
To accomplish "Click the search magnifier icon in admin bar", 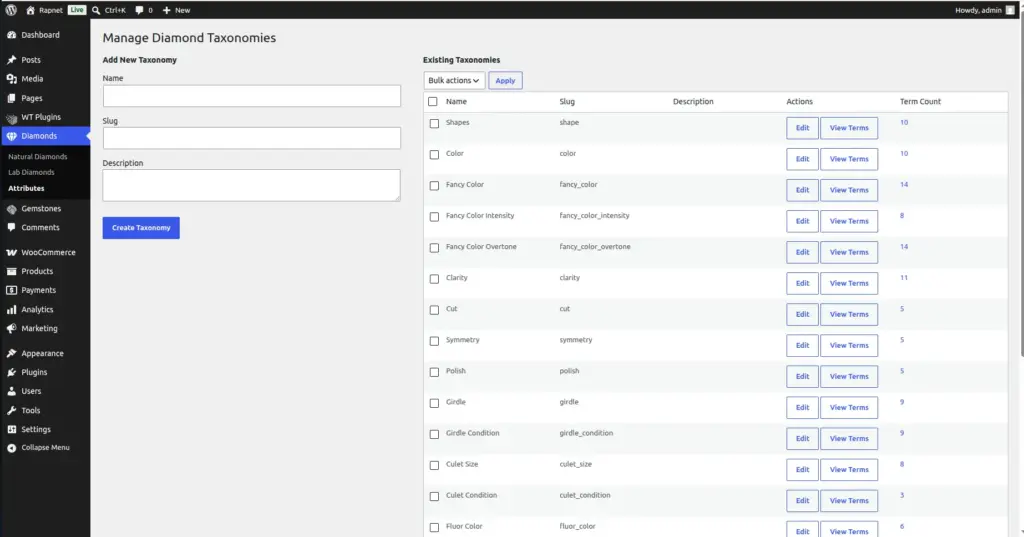I will click(x=96, y=10).
